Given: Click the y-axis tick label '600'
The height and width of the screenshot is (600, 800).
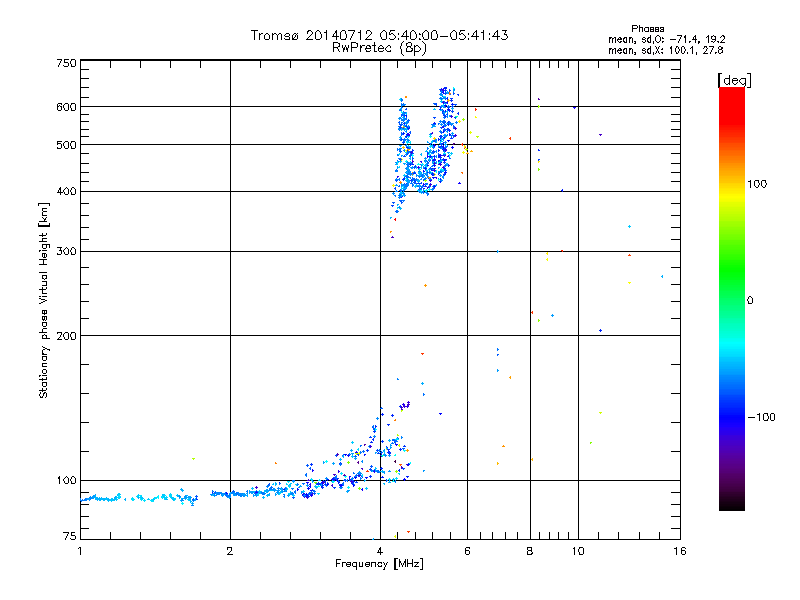Looking at the screenshot, I should [66, 107].
